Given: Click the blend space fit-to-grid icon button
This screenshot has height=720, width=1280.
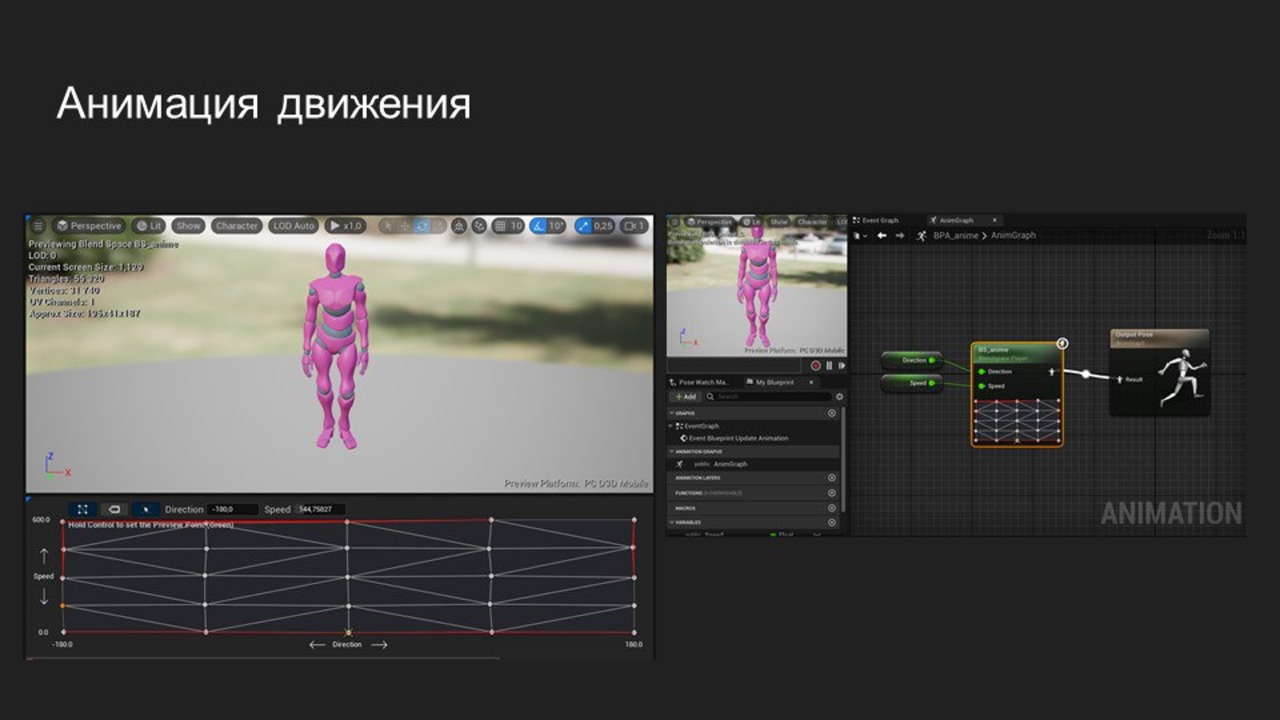Looking at the screenshot, I should tap(83, 509).
